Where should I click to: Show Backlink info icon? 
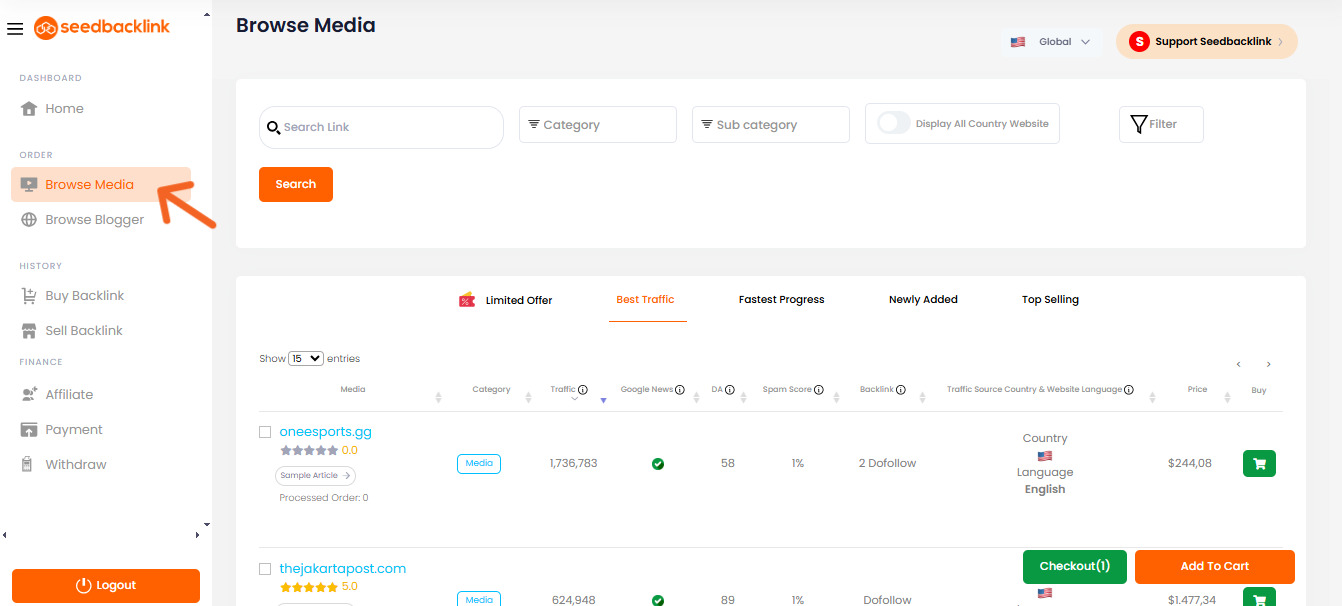(901, 390)
